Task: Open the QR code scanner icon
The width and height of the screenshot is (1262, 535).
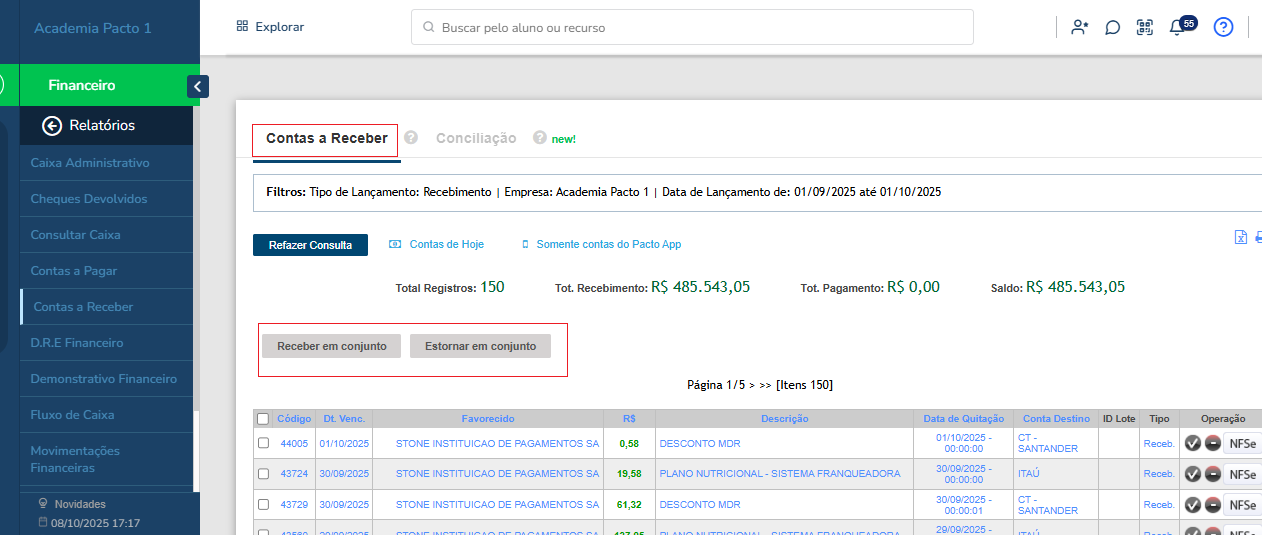Action: pyautogui.click(x=1145, y=28)
